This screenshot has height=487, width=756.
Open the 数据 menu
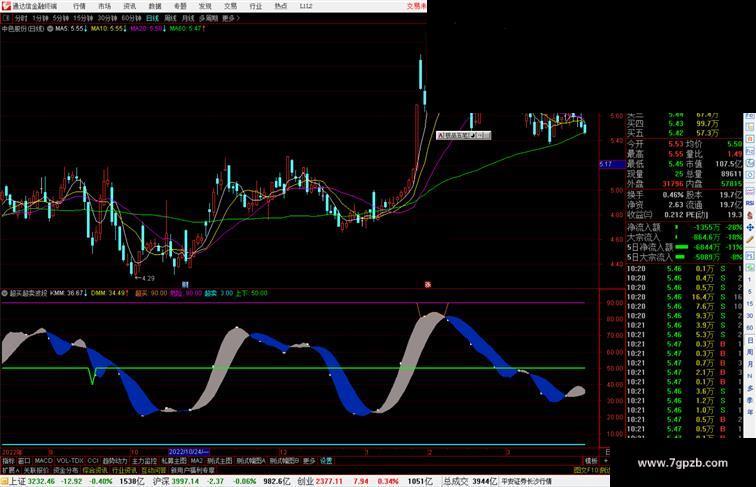[155, 6]
